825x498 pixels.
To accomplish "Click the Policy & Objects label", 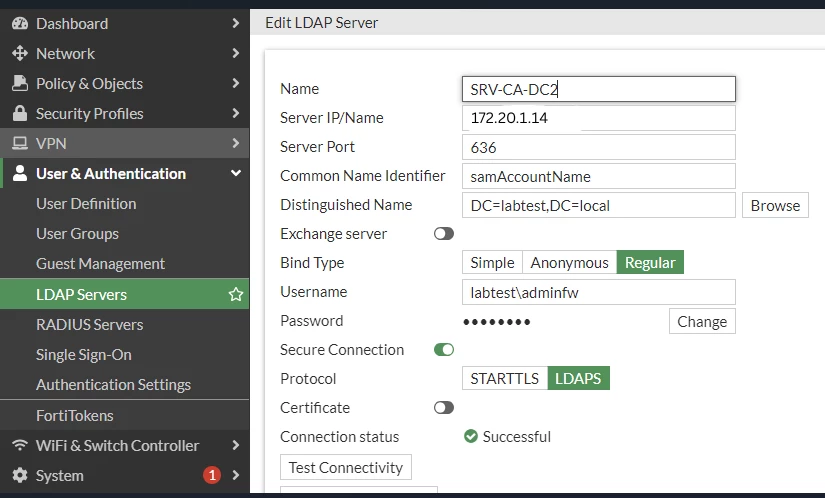I will (89, 84).
